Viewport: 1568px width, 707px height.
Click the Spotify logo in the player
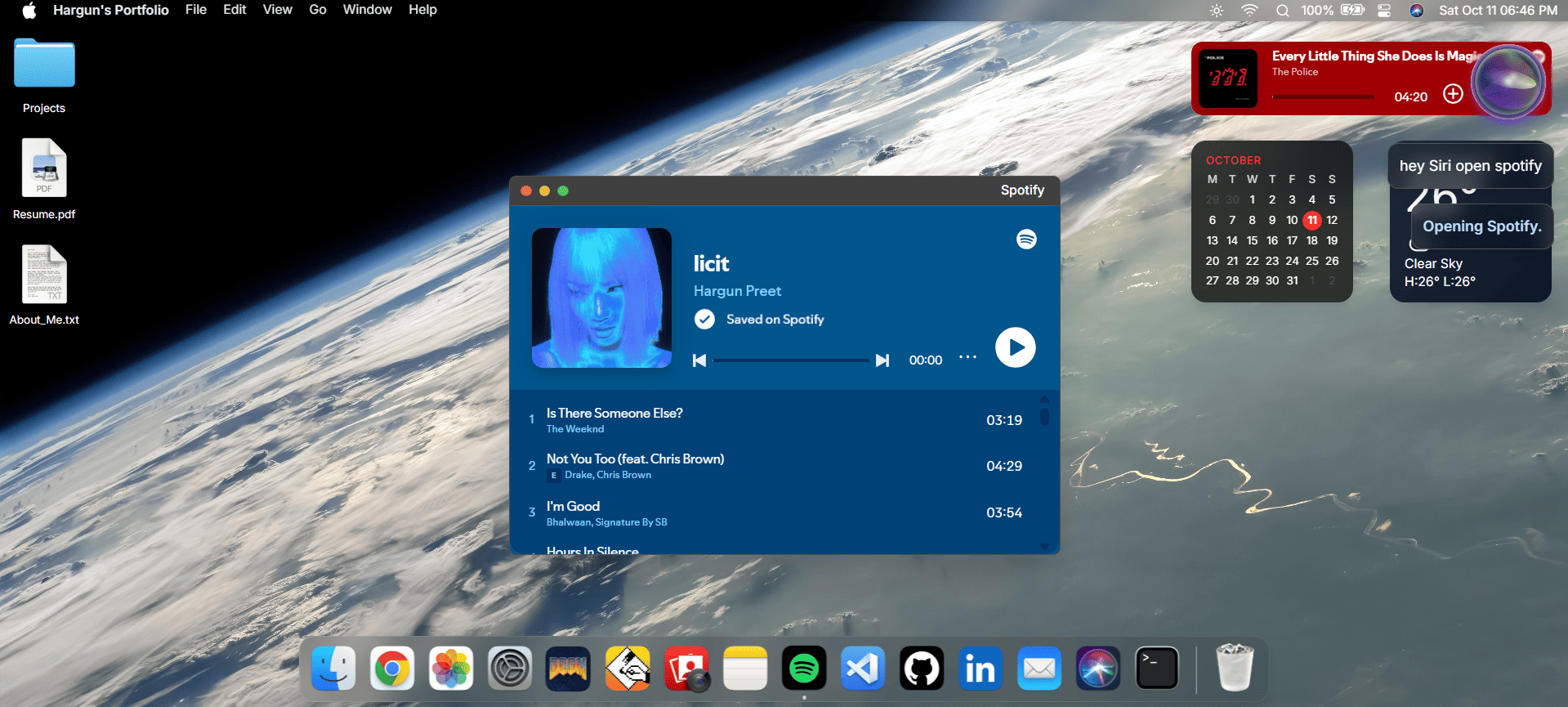1026,239
